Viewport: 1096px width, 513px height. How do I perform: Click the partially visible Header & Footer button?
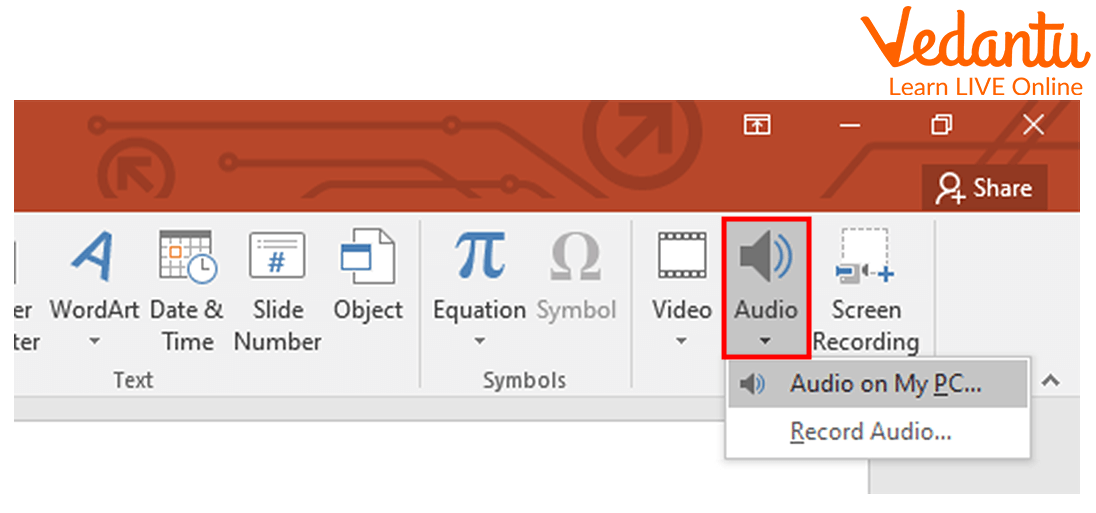pos(25,325)
